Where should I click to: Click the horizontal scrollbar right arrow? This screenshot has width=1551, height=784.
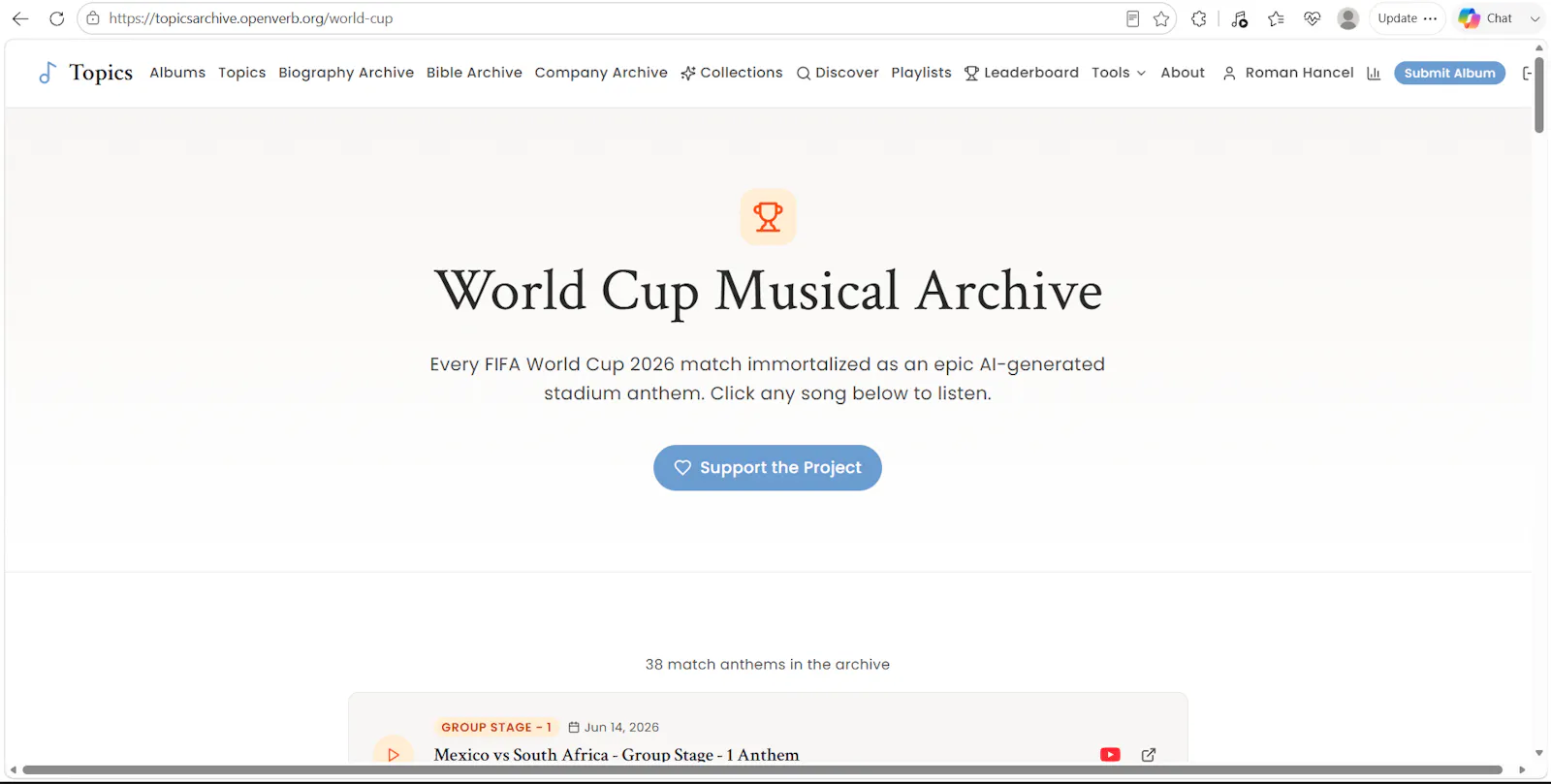click(1522, 770)
